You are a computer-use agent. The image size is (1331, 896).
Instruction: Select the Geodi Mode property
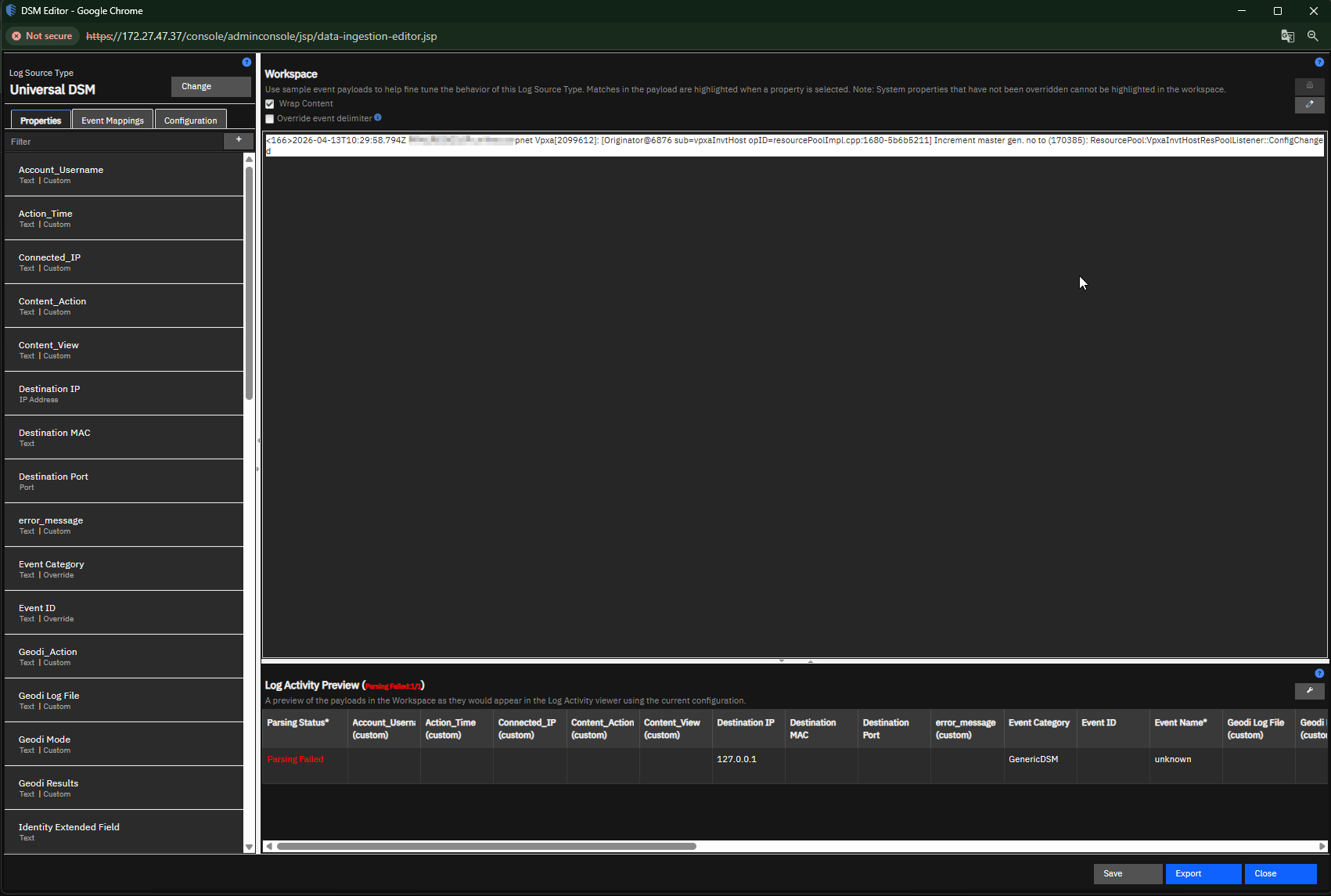coord(124,744)
